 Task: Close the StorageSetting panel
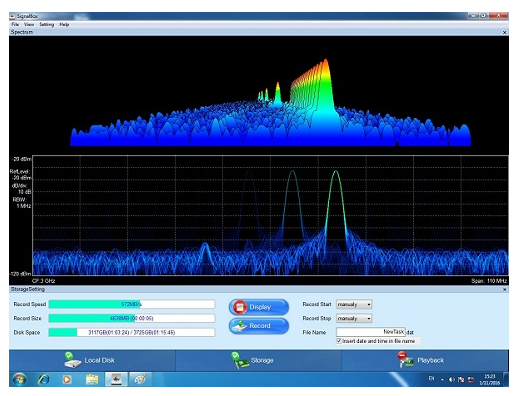click(x=504, y=289)
